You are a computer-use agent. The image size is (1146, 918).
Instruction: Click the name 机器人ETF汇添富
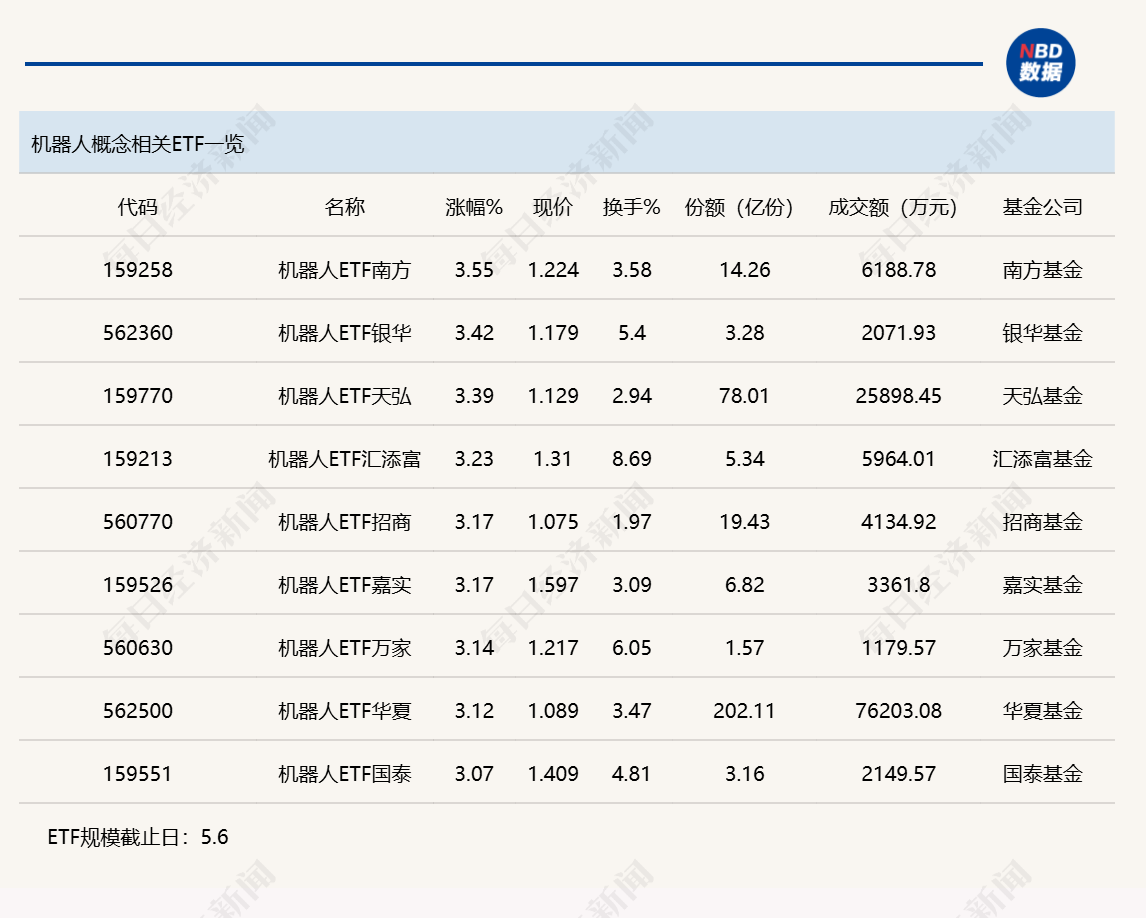coord(344,458)
